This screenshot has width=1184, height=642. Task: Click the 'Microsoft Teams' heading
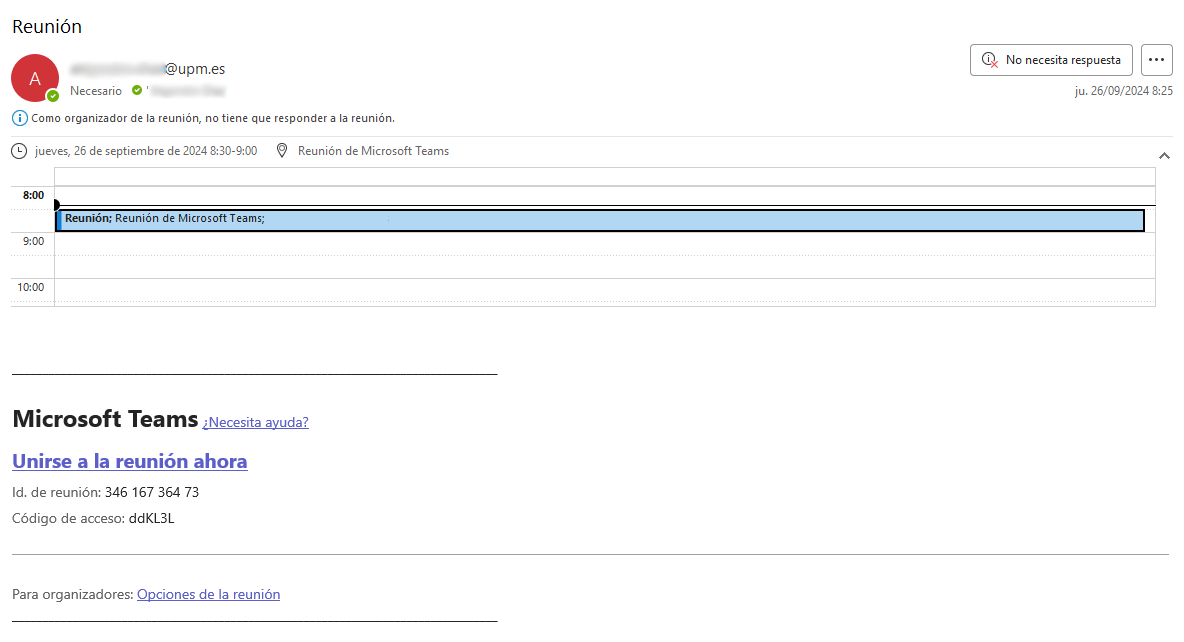point(105,418)
